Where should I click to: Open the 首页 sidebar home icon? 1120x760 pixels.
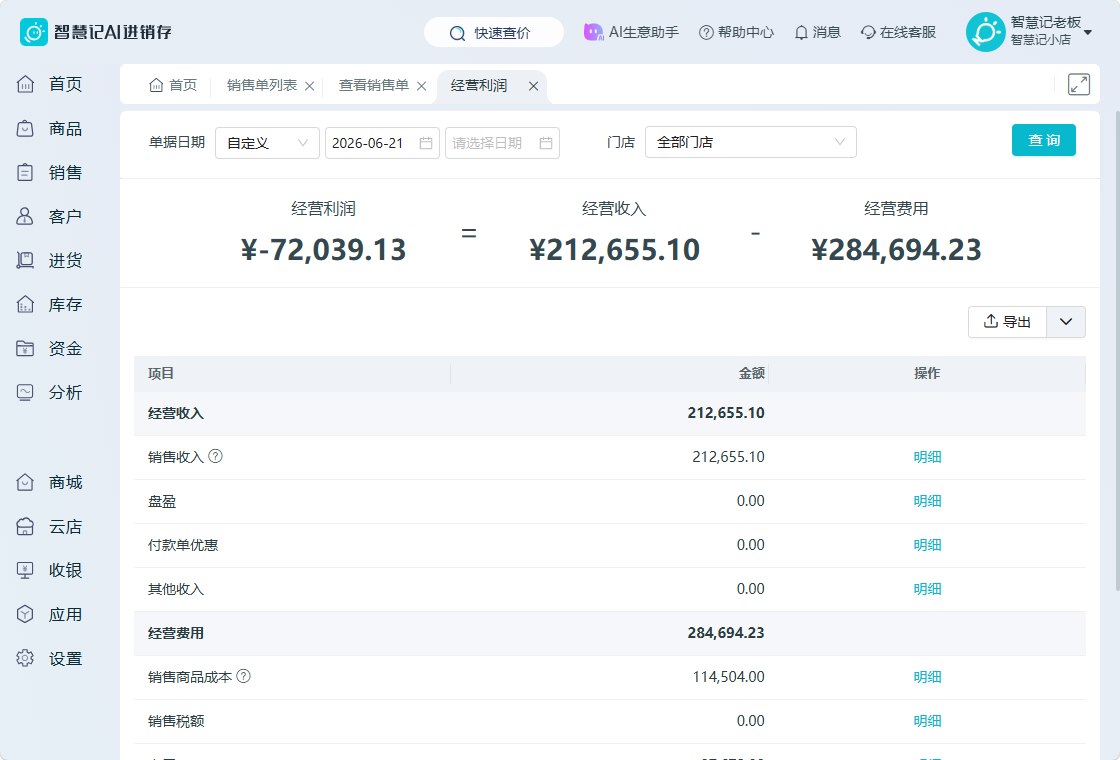point(25,84)
